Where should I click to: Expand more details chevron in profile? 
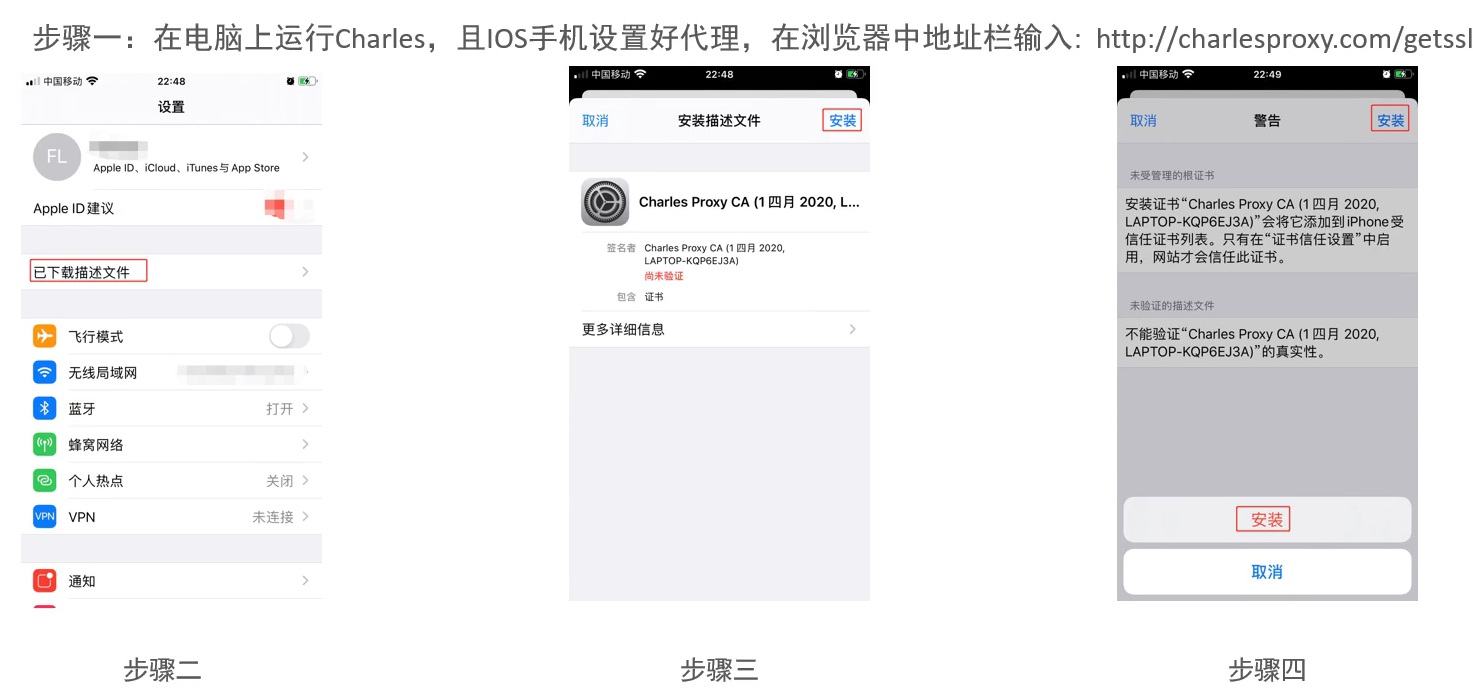pyautogui.click(x=852, y=329)
